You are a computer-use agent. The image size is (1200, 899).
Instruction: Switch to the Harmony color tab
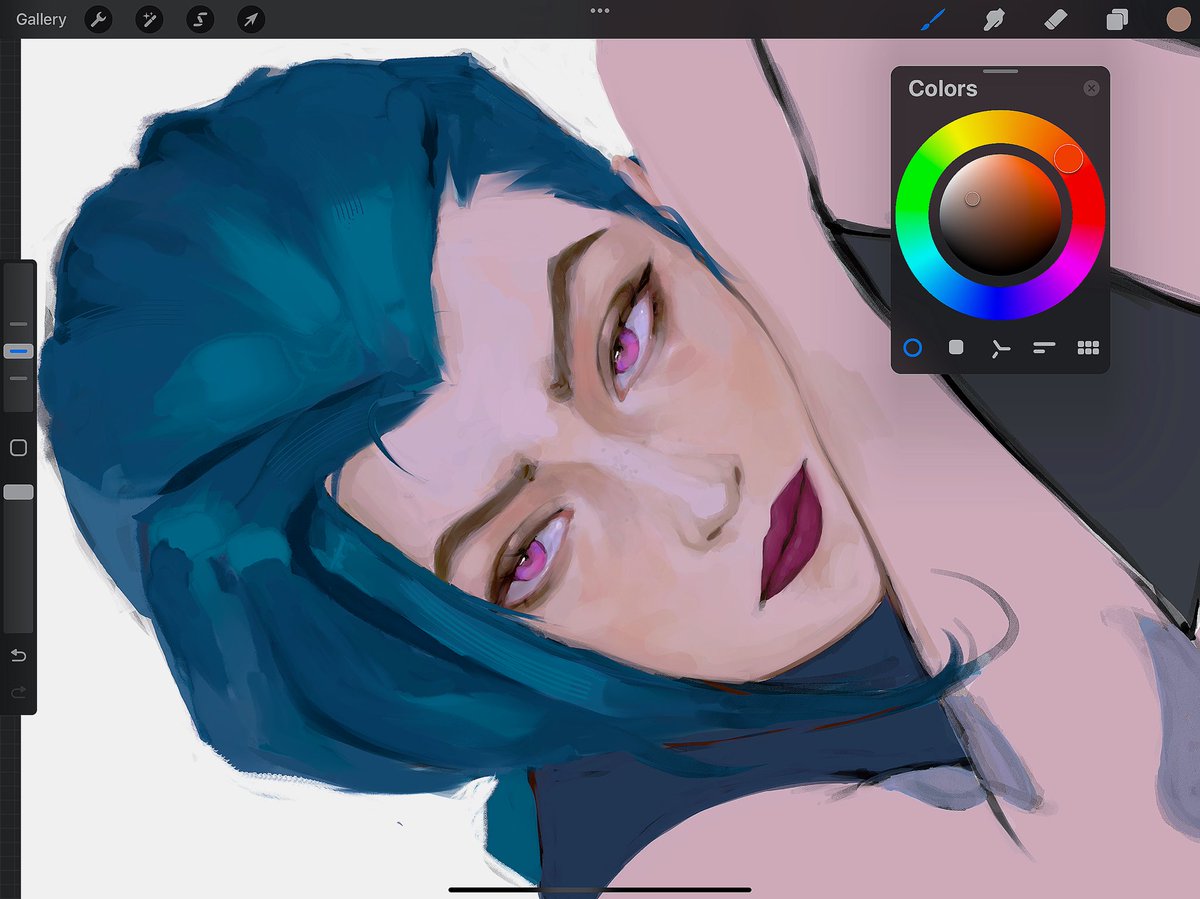(x=1000, y=348)
